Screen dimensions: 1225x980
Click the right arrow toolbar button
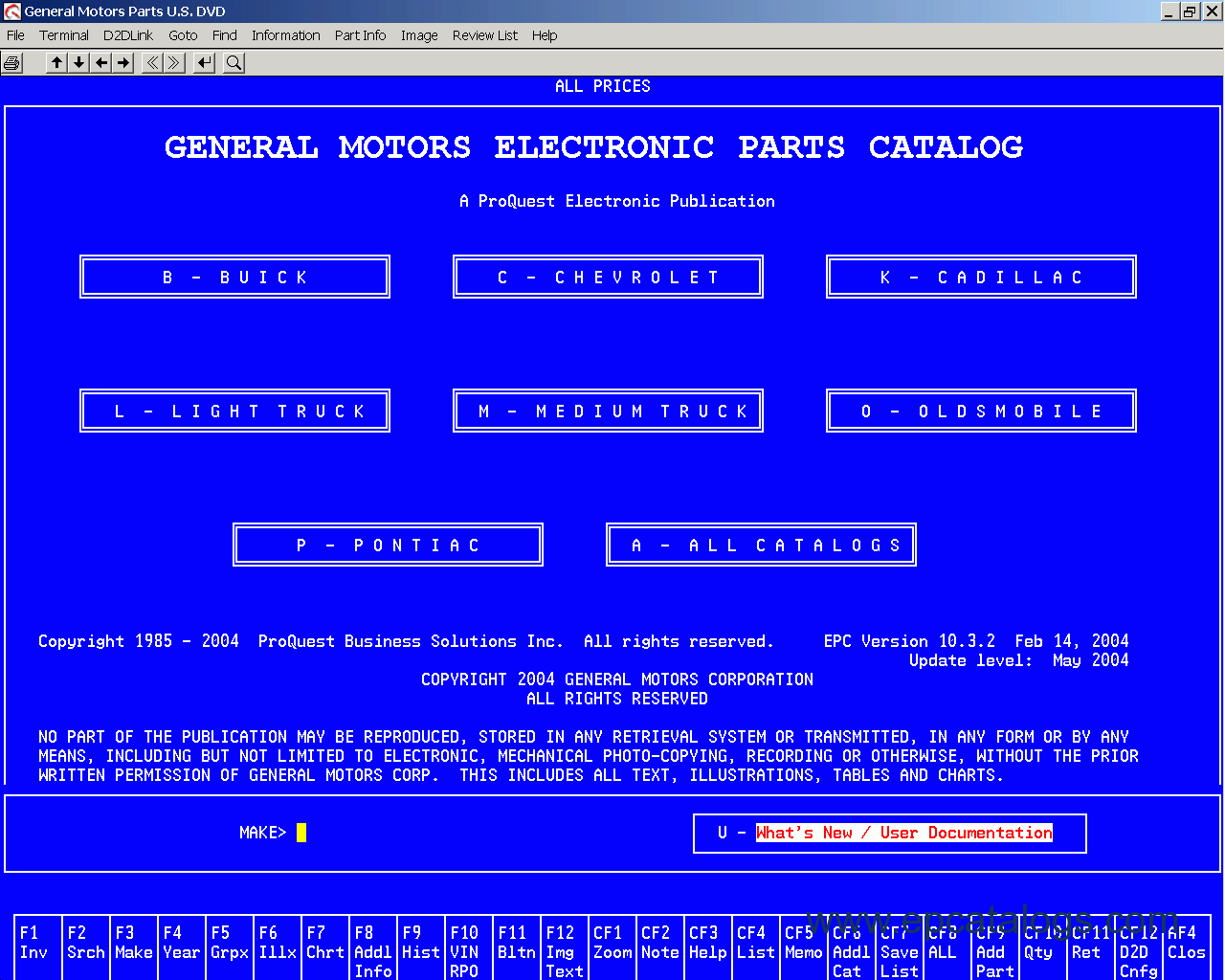(x=123, y=63)
